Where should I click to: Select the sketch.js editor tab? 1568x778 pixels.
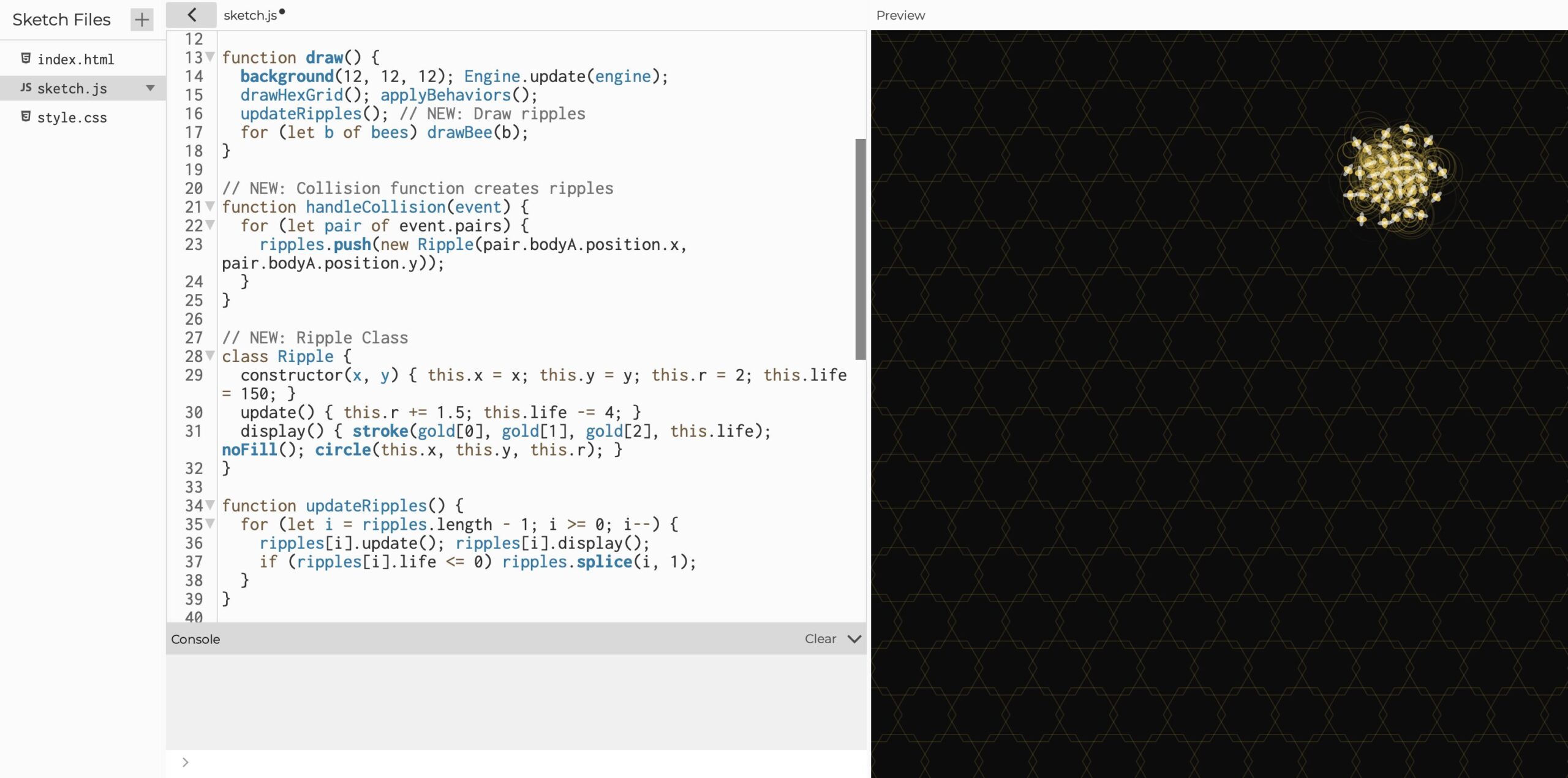pyautogui.click(x=250, y=15)
